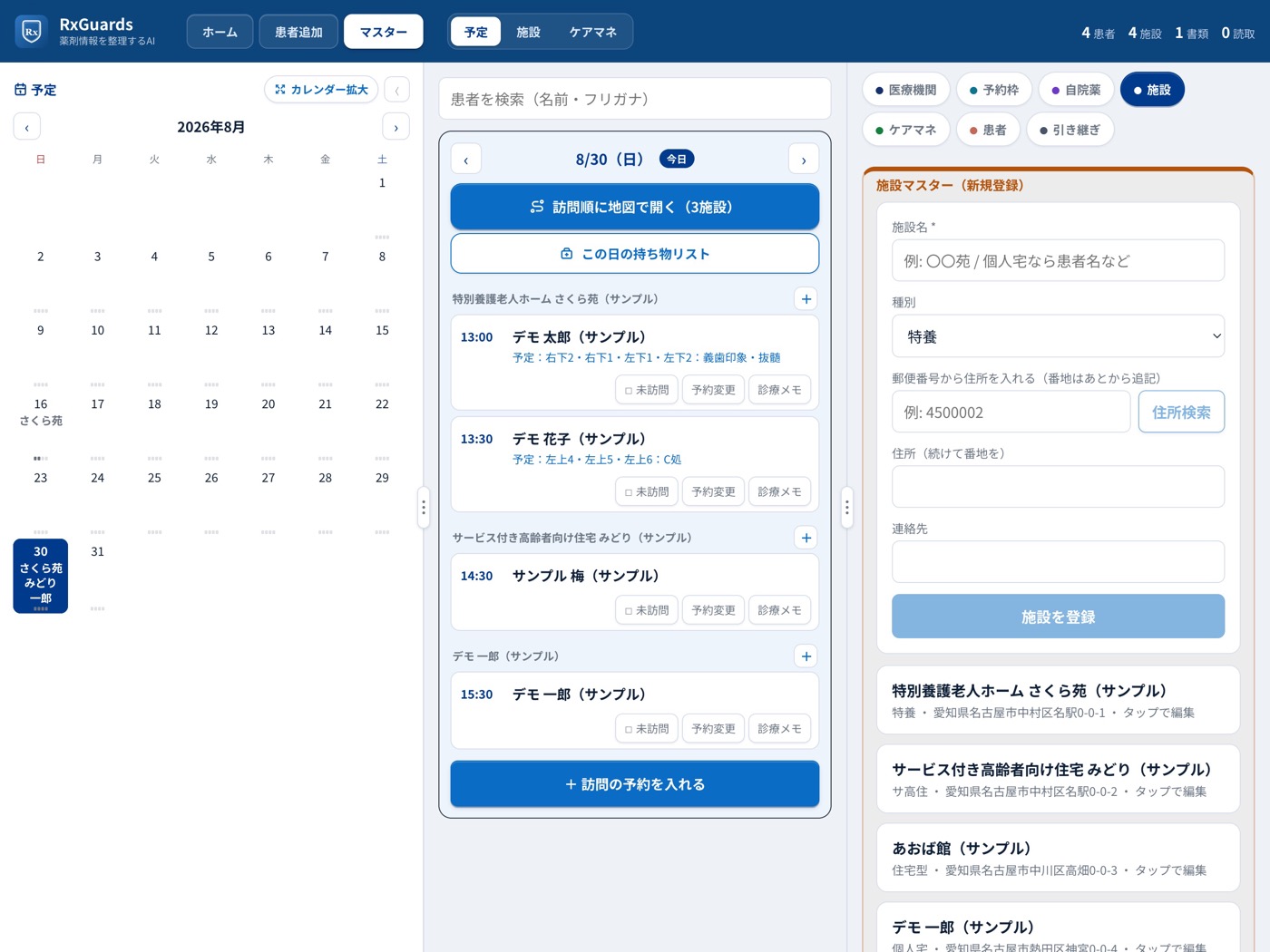
Task: Click the 1 書類 counter
Action: click(x=1191, y=33)
